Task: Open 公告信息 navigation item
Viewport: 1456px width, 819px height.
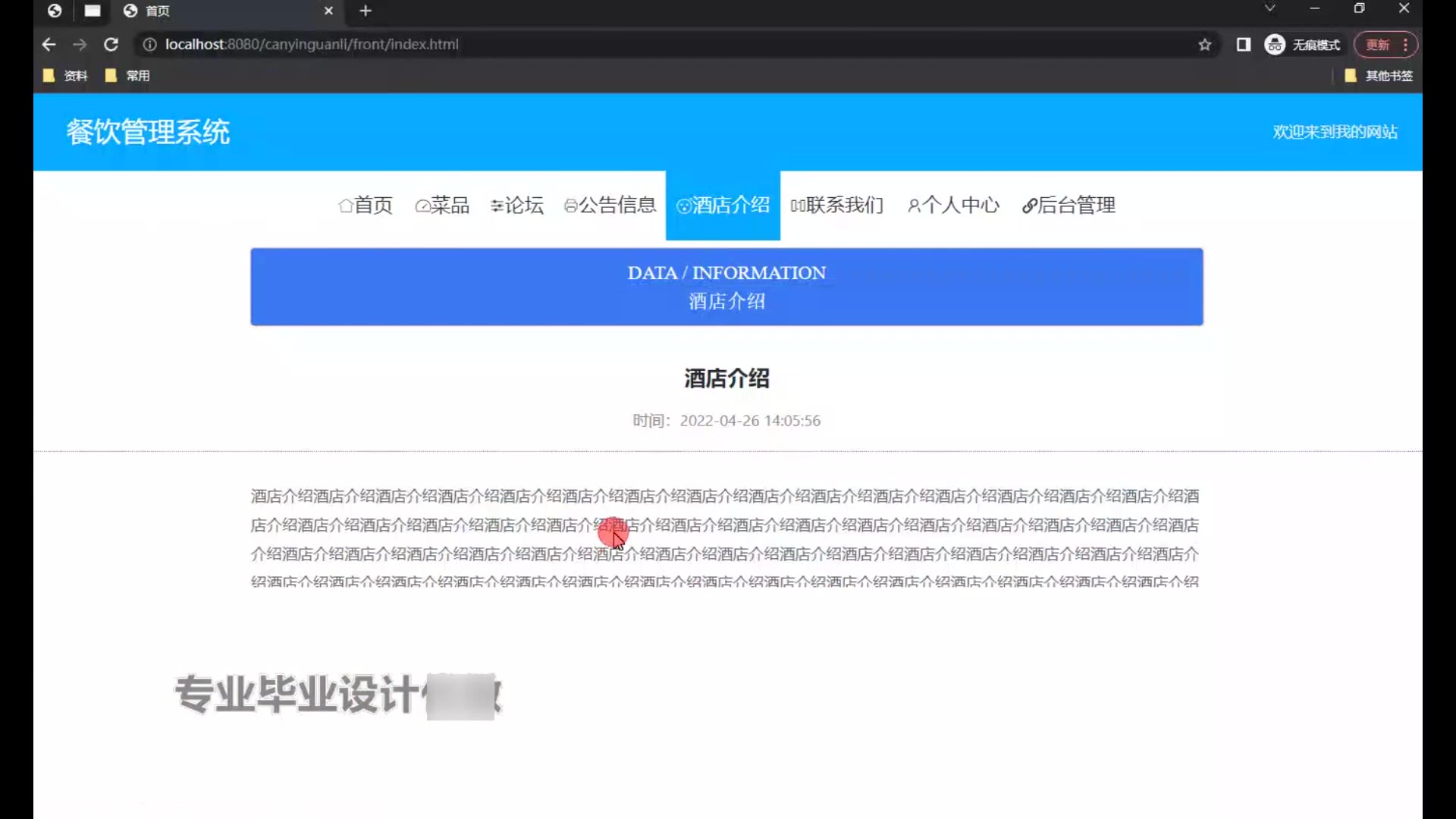Action: click(x=610, y=206)
